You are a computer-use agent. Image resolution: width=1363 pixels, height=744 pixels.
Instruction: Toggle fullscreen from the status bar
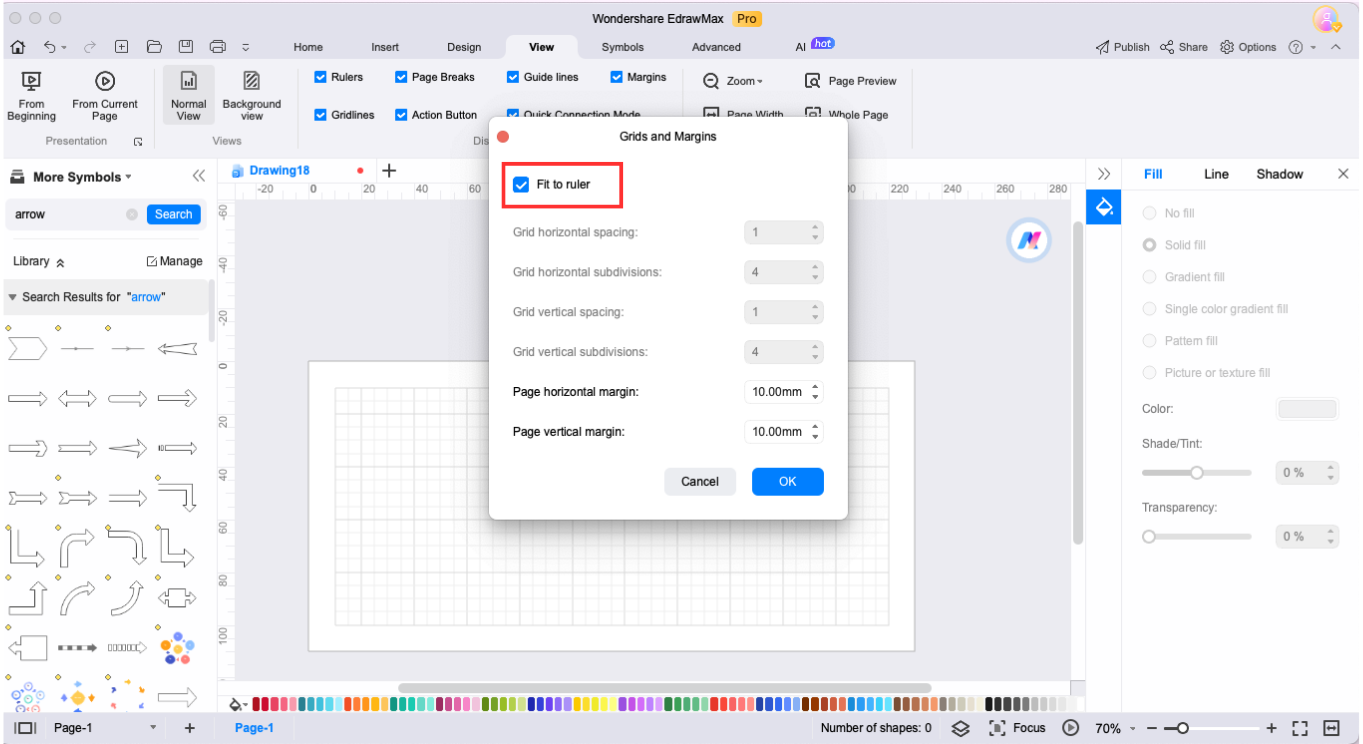1300,728
